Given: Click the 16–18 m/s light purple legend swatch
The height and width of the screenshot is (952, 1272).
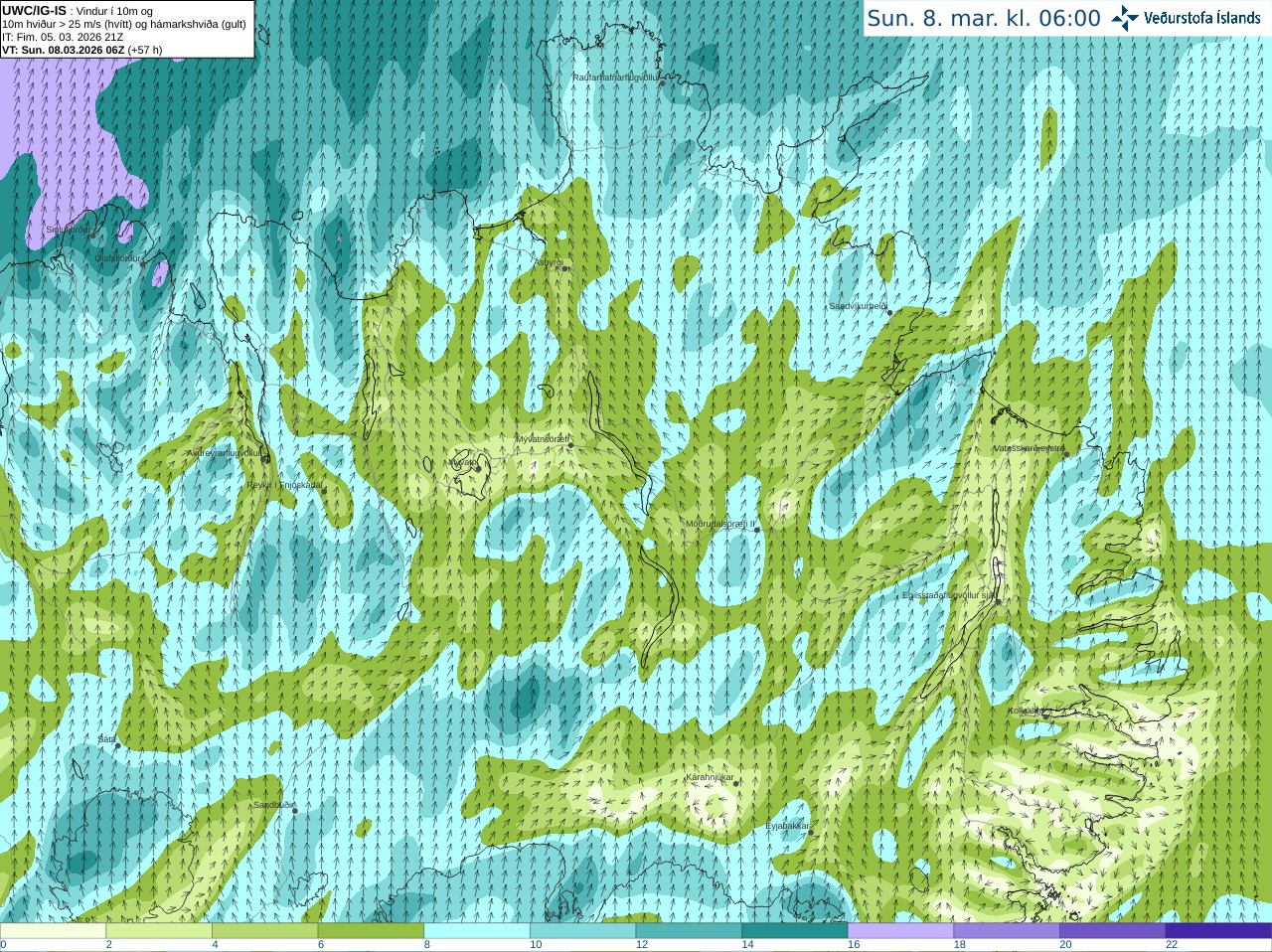Looking at the screenshot, I should [x=900, y=931].
